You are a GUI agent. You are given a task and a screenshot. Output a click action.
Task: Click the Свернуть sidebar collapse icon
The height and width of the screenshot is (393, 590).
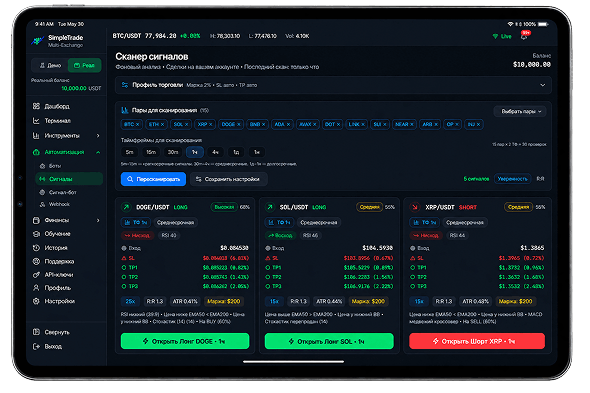click(x=36, y=332)
